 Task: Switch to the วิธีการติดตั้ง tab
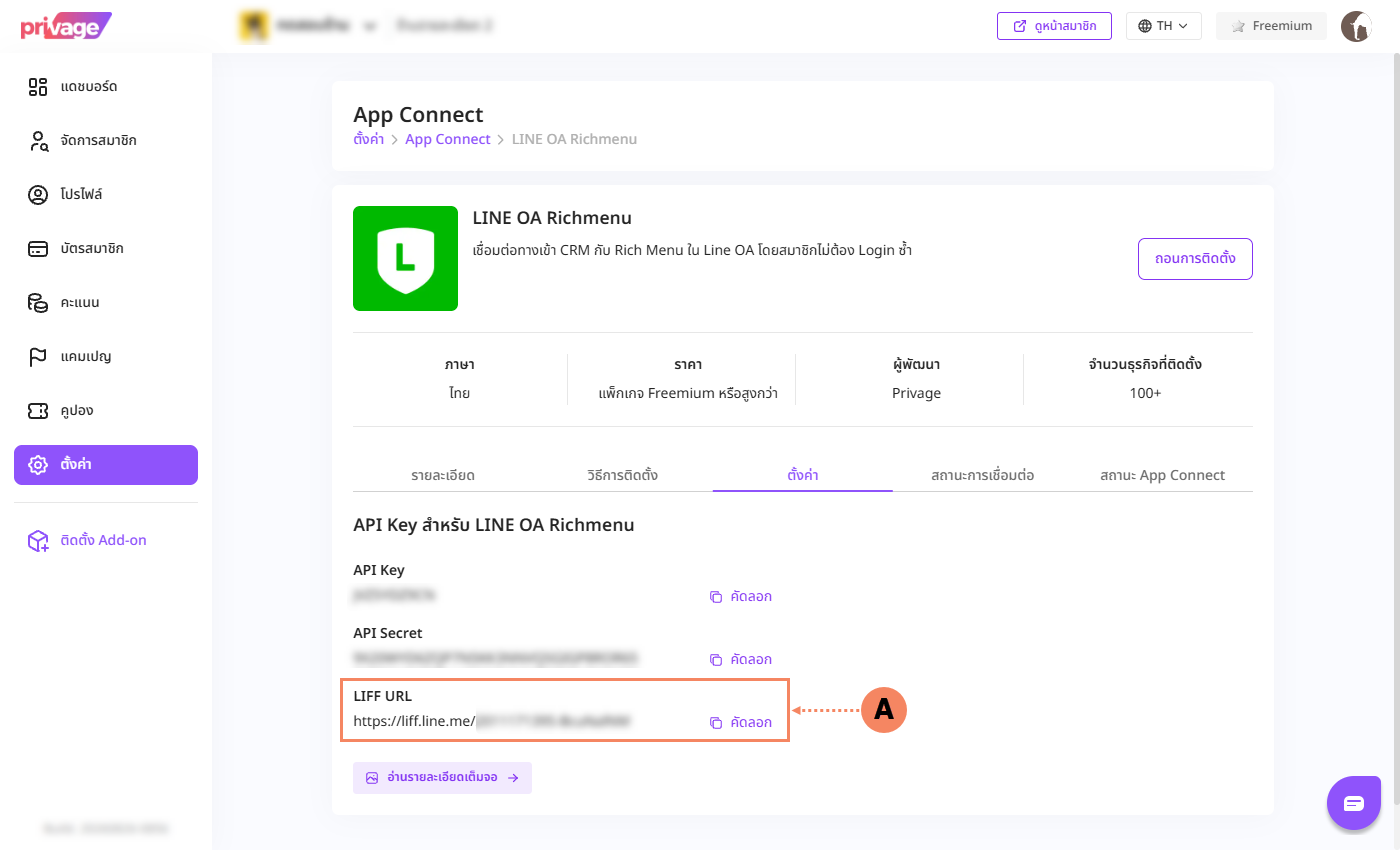pyautogui.click(x=622, y=475)
